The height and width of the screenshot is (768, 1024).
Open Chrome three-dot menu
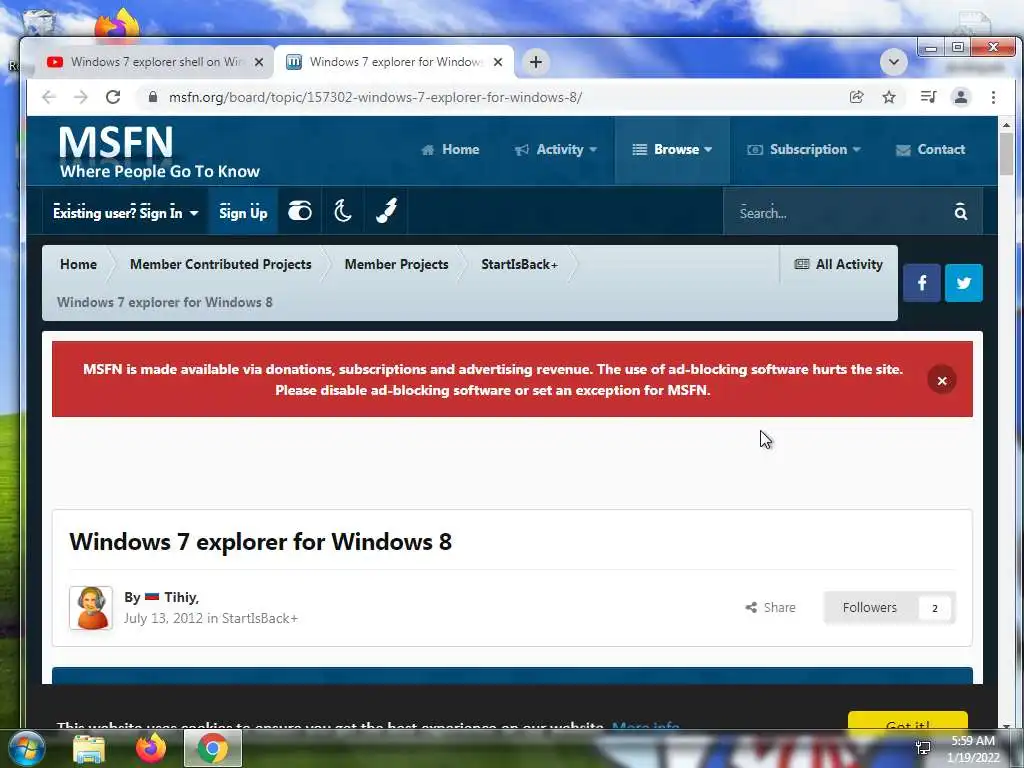tap(993, 97)
